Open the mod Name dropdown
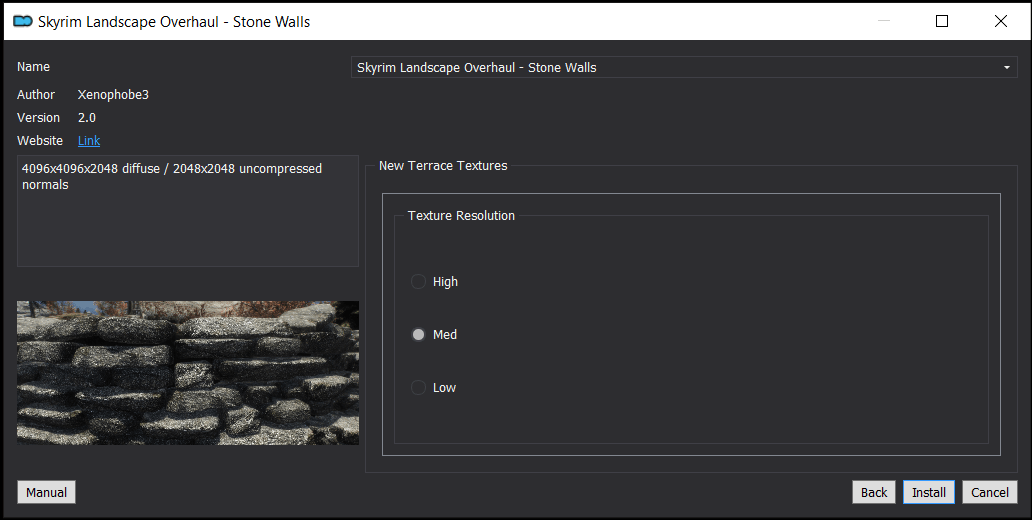This screenshot has height=520, width=1032. pos(684,67)
